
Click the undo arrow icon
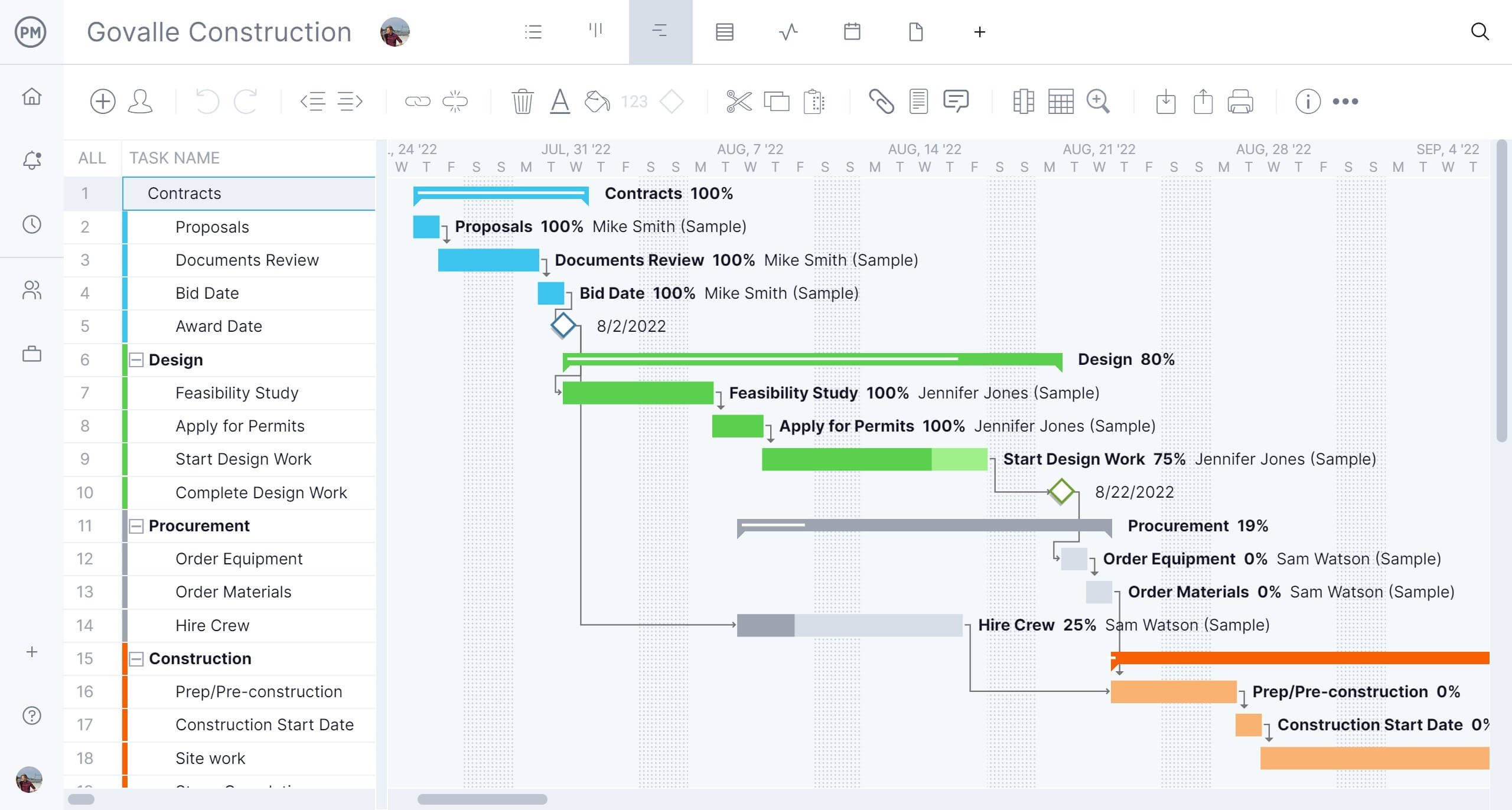205,100
